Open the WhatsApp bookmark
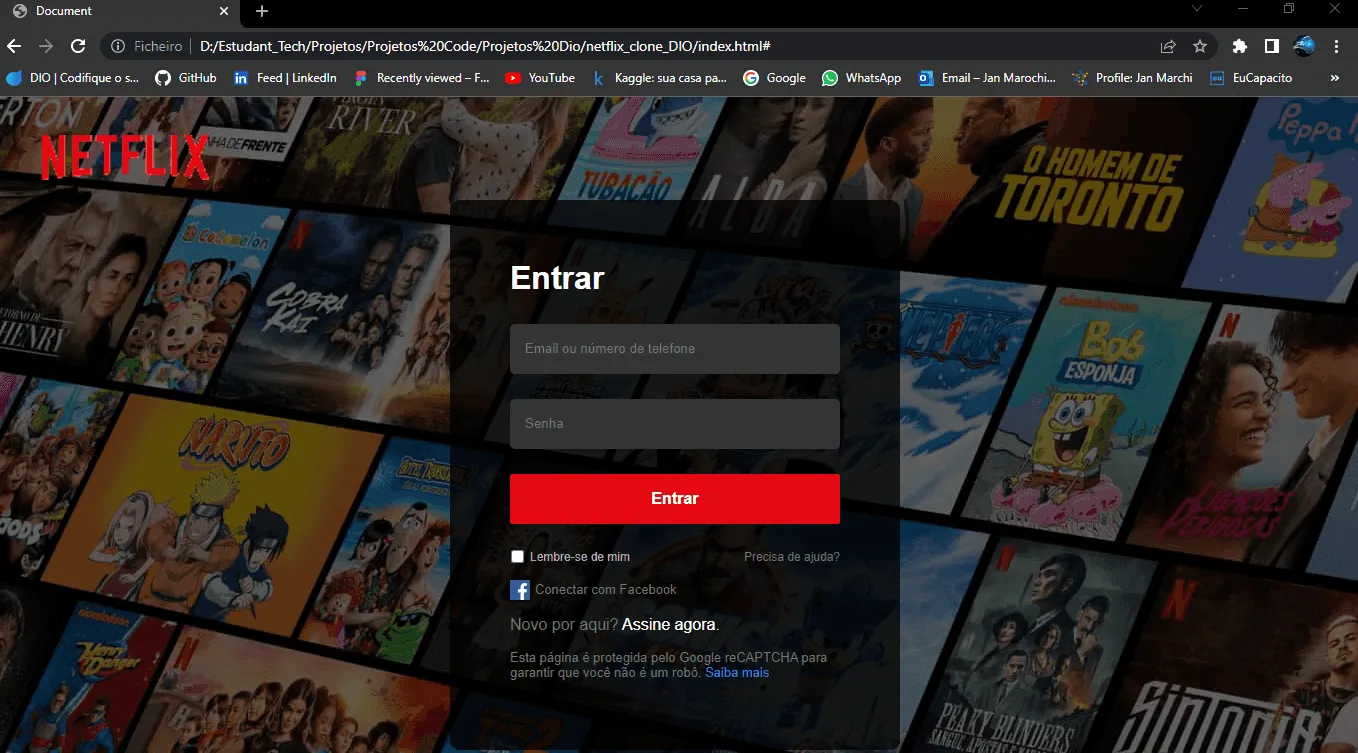This screenshot has width=1358, height=753. [x=862, y=77]
